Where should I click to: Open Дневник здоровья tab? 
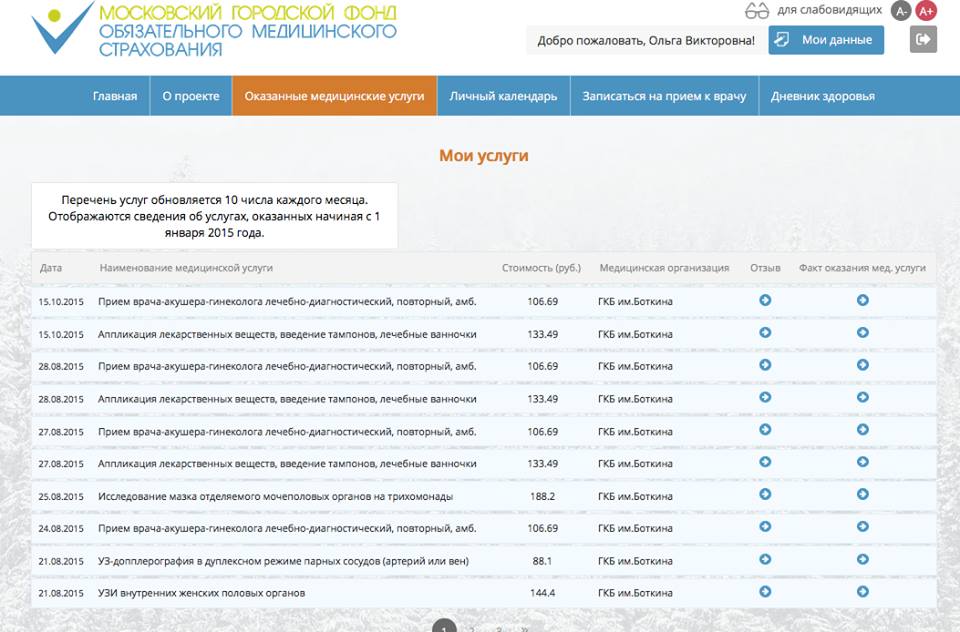(x=822, y=96)
